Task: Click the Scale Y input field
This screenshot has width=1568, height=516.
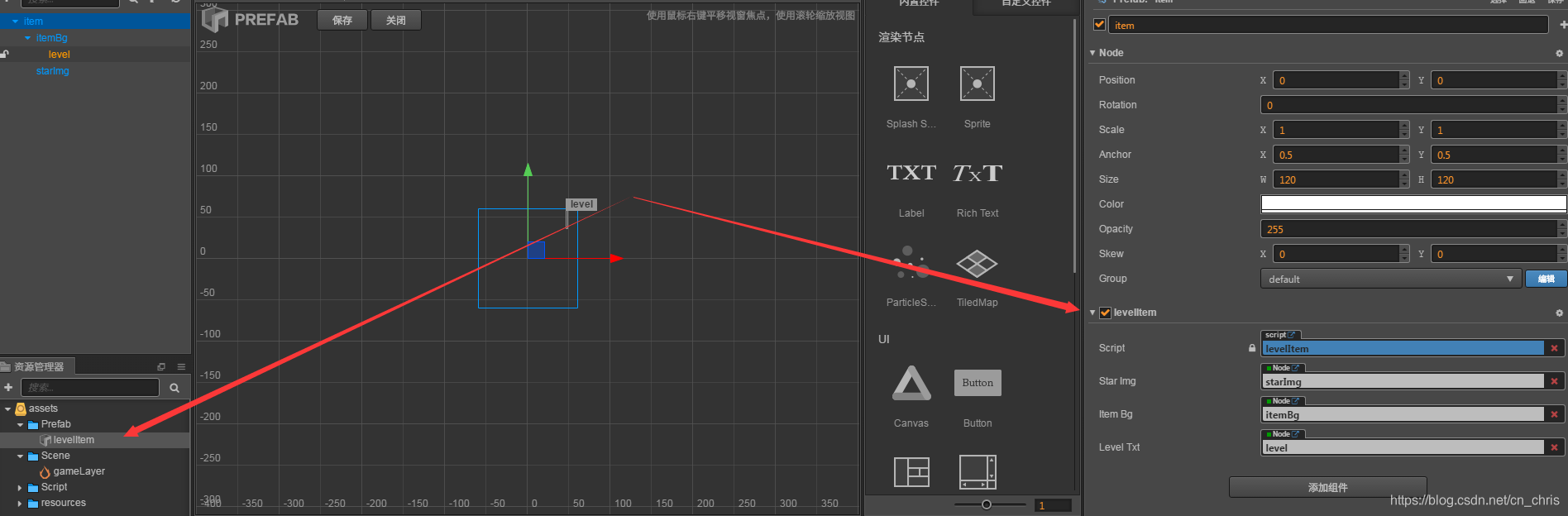Action: [1494, 130]
